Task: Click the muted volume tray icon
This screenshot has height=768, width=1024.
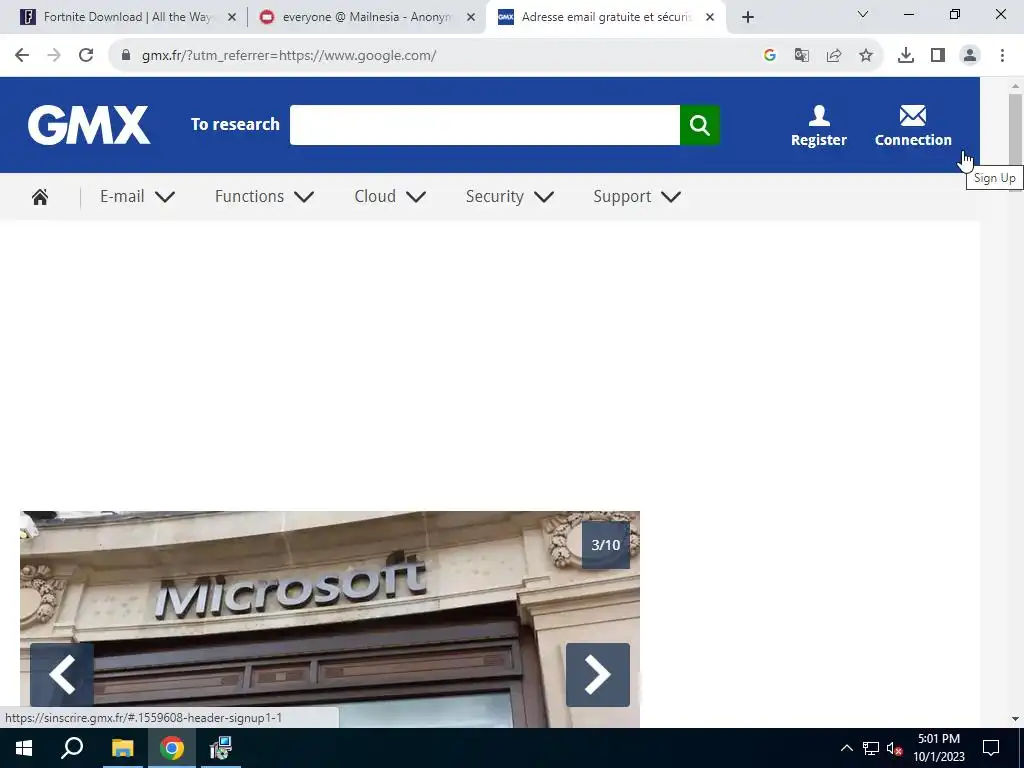Action: [x=894, y=748]
